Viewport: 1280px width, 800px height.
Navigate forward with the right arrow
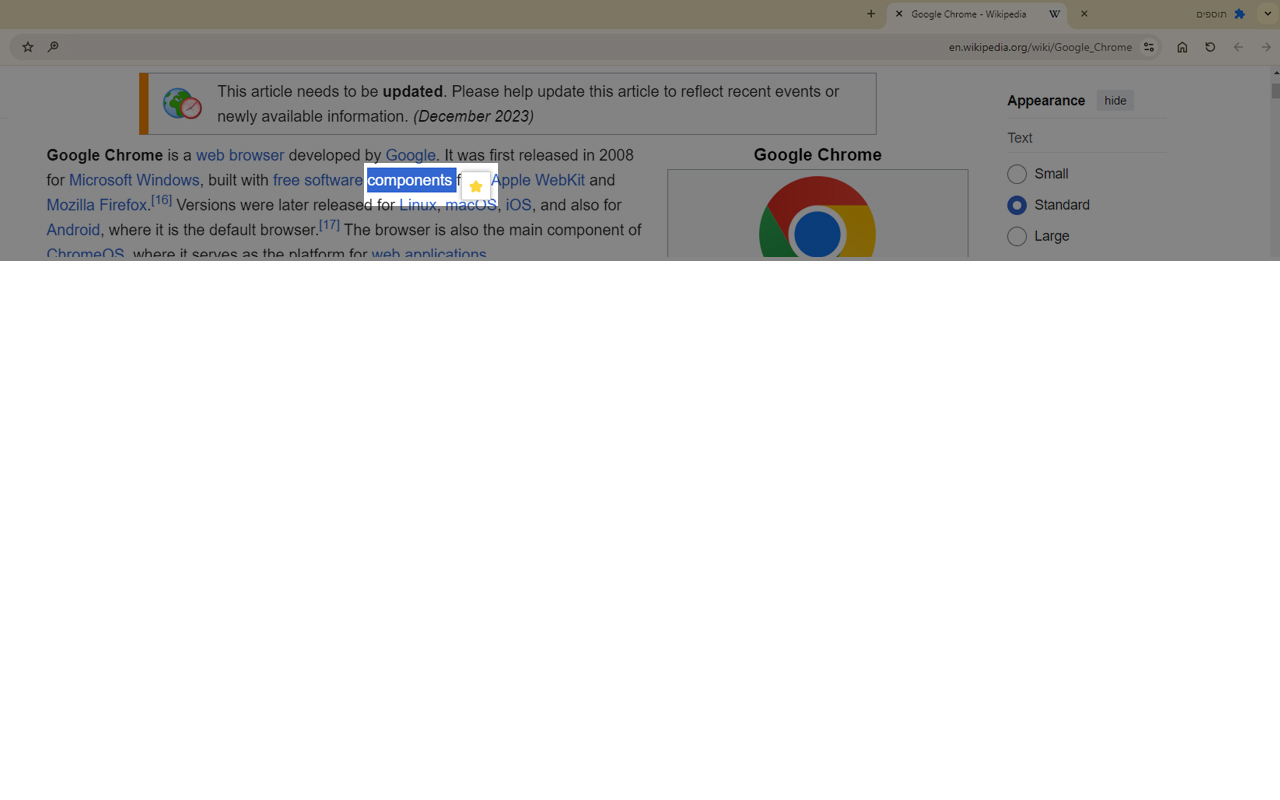pyautogui.click(x=1266, y=47)
